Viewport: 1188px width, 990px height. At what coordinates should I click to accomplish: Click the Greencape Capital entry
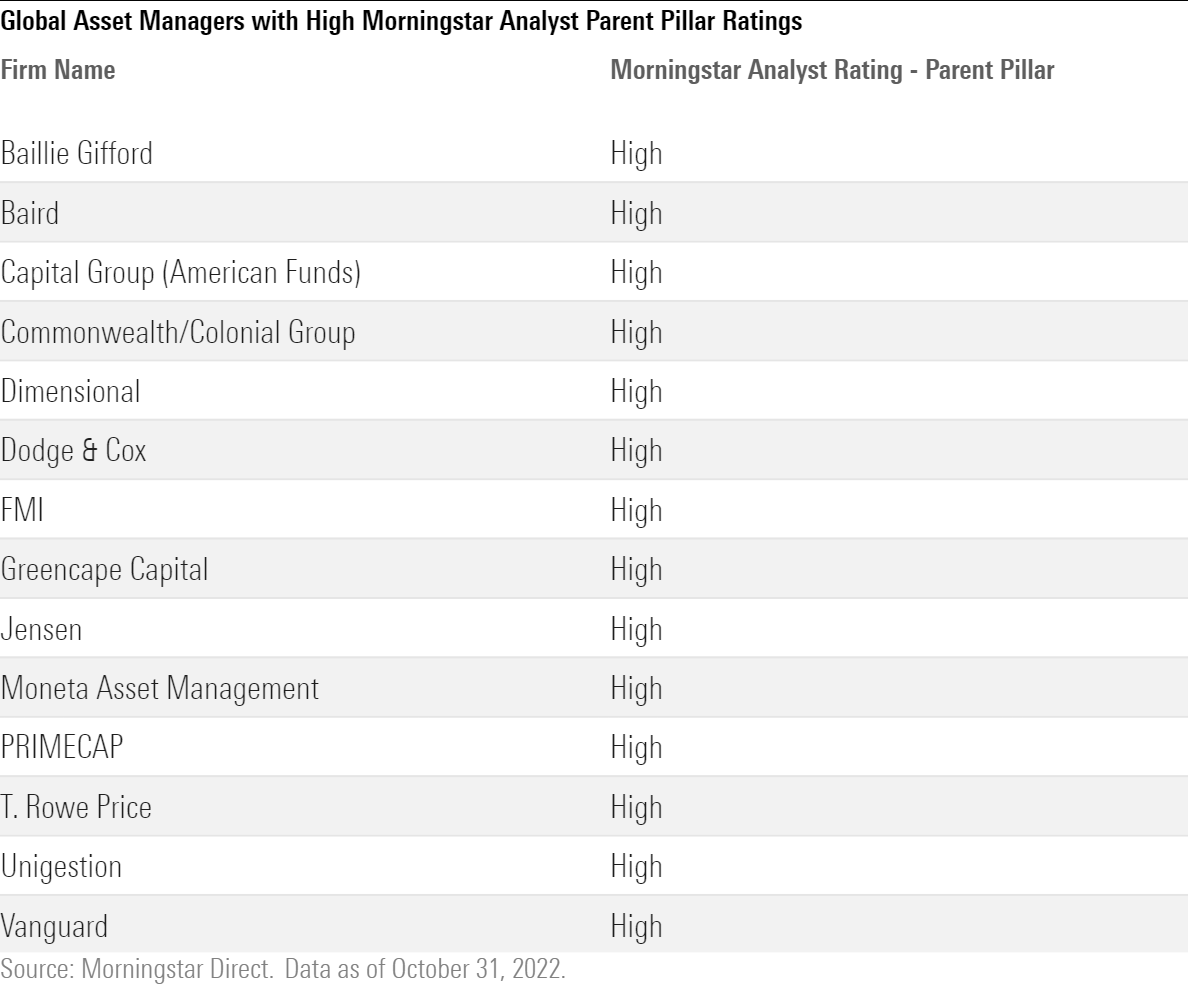click(104, 570)
